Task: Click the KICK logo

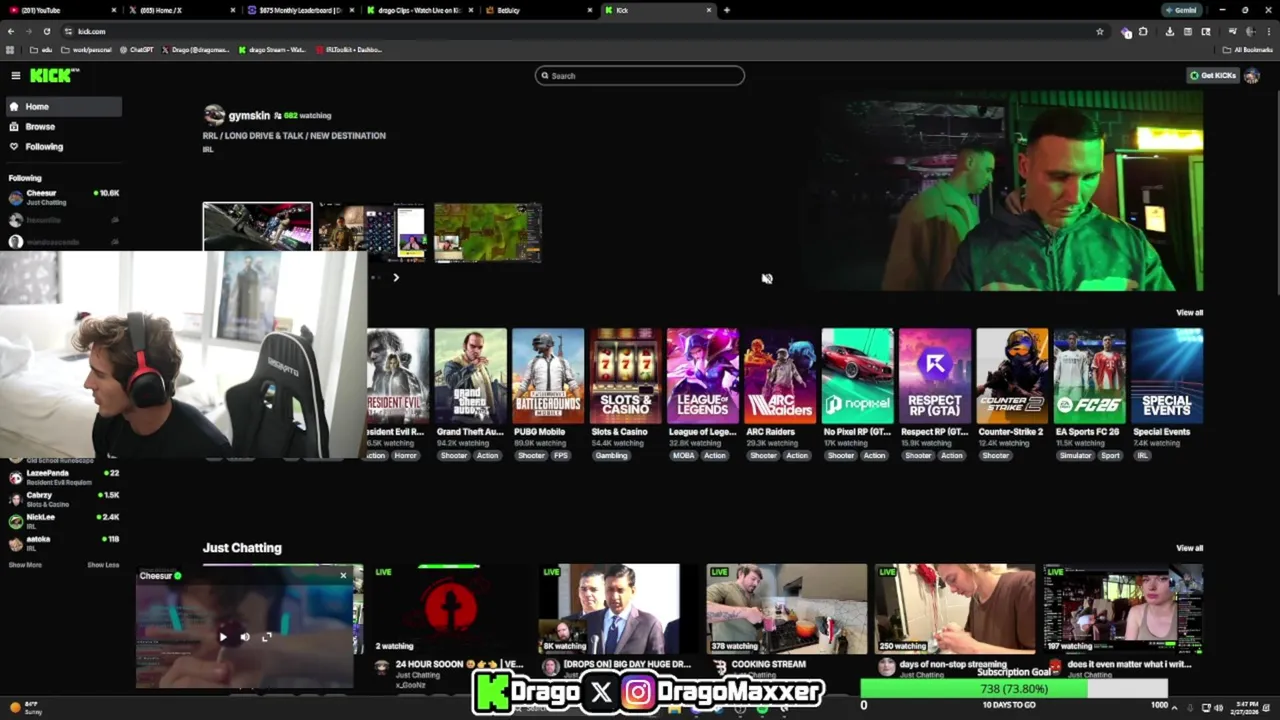Action: click(x=54, y=76)
